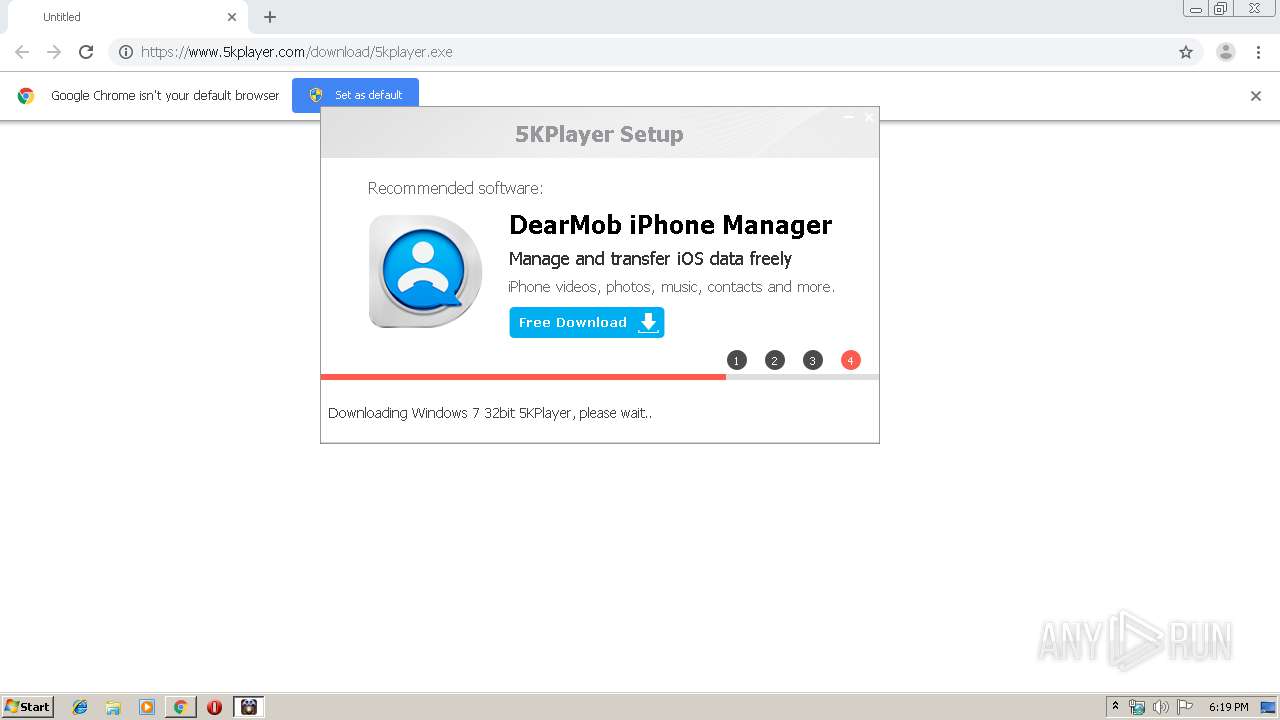Switch to Chrome in taskbar

tap(180, 707)
